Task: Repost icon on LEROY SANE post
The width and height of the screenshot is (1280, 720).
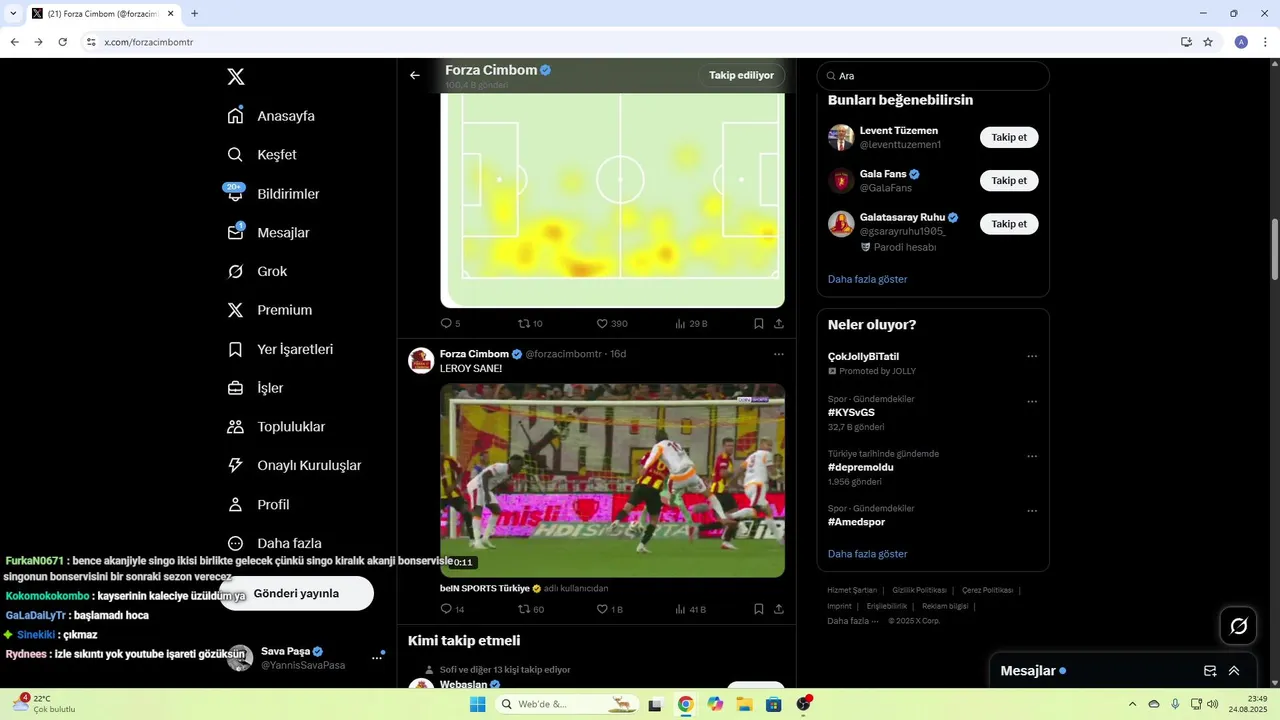Action: click(x=523, y=609)
